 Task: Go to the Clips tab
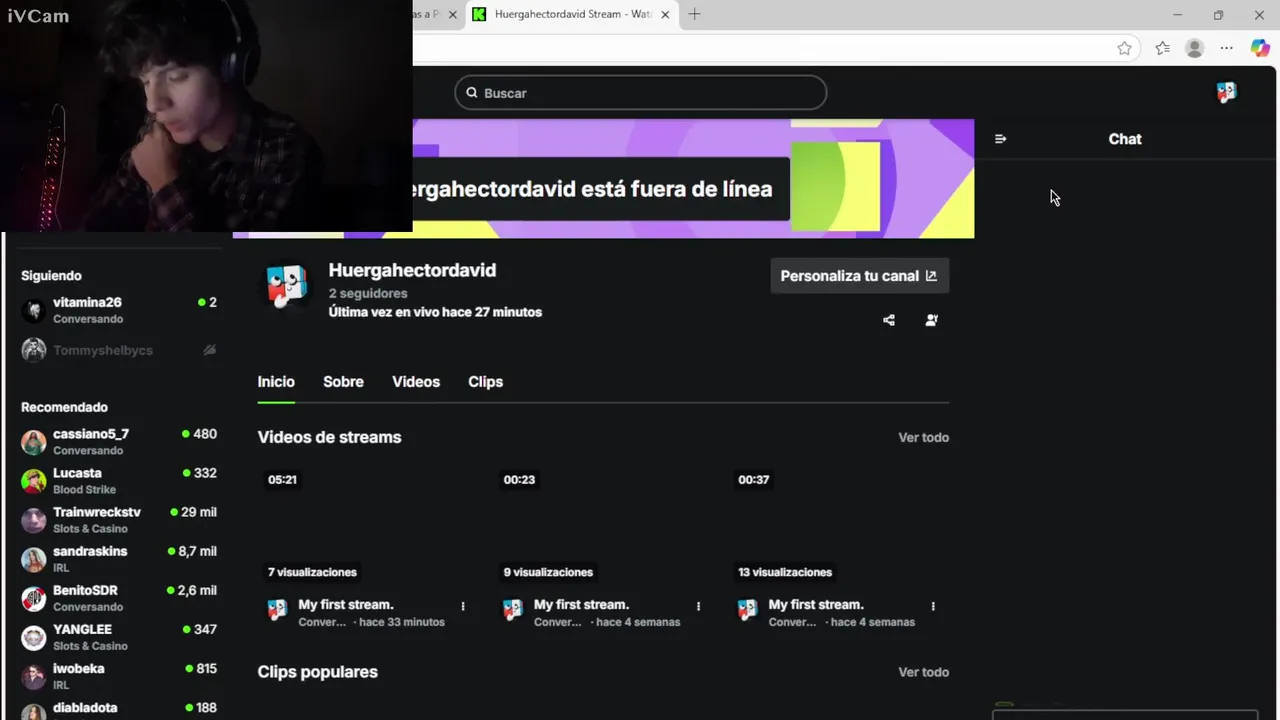pyautogui.click(x=485, y=382)
